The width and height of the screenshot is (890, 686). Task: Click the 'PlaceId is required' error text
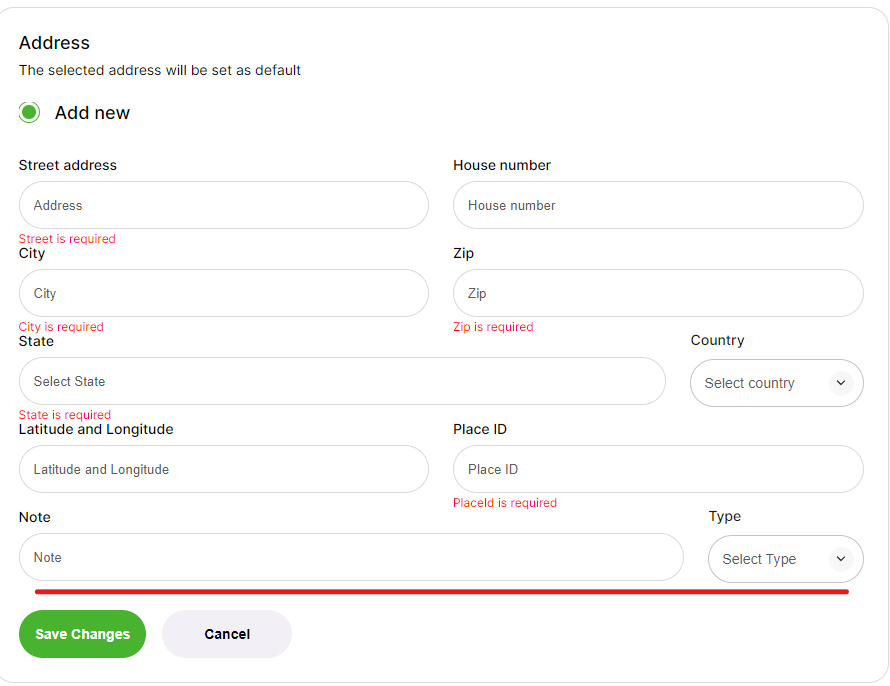tap(505, 503)
